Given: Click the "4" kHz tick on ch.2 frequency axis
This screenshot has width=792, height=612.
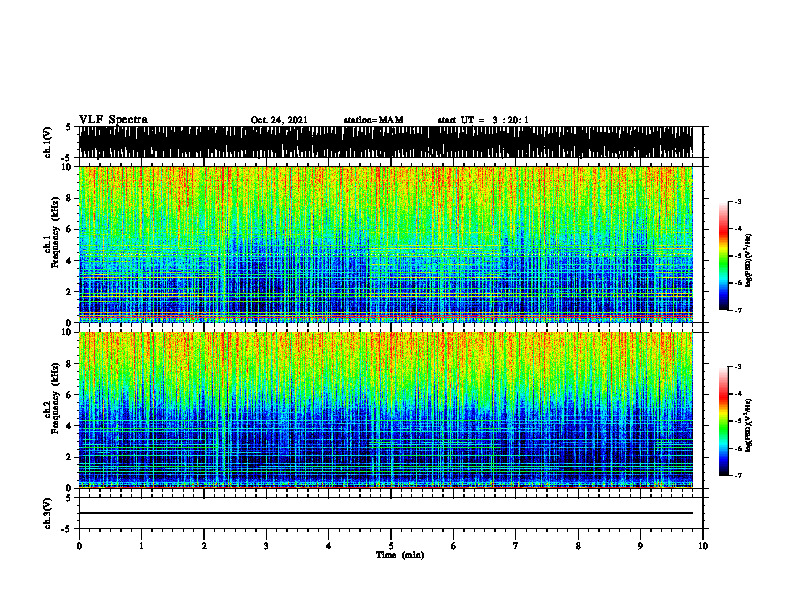Looking at the screenshot, I should tap(70, 426).
